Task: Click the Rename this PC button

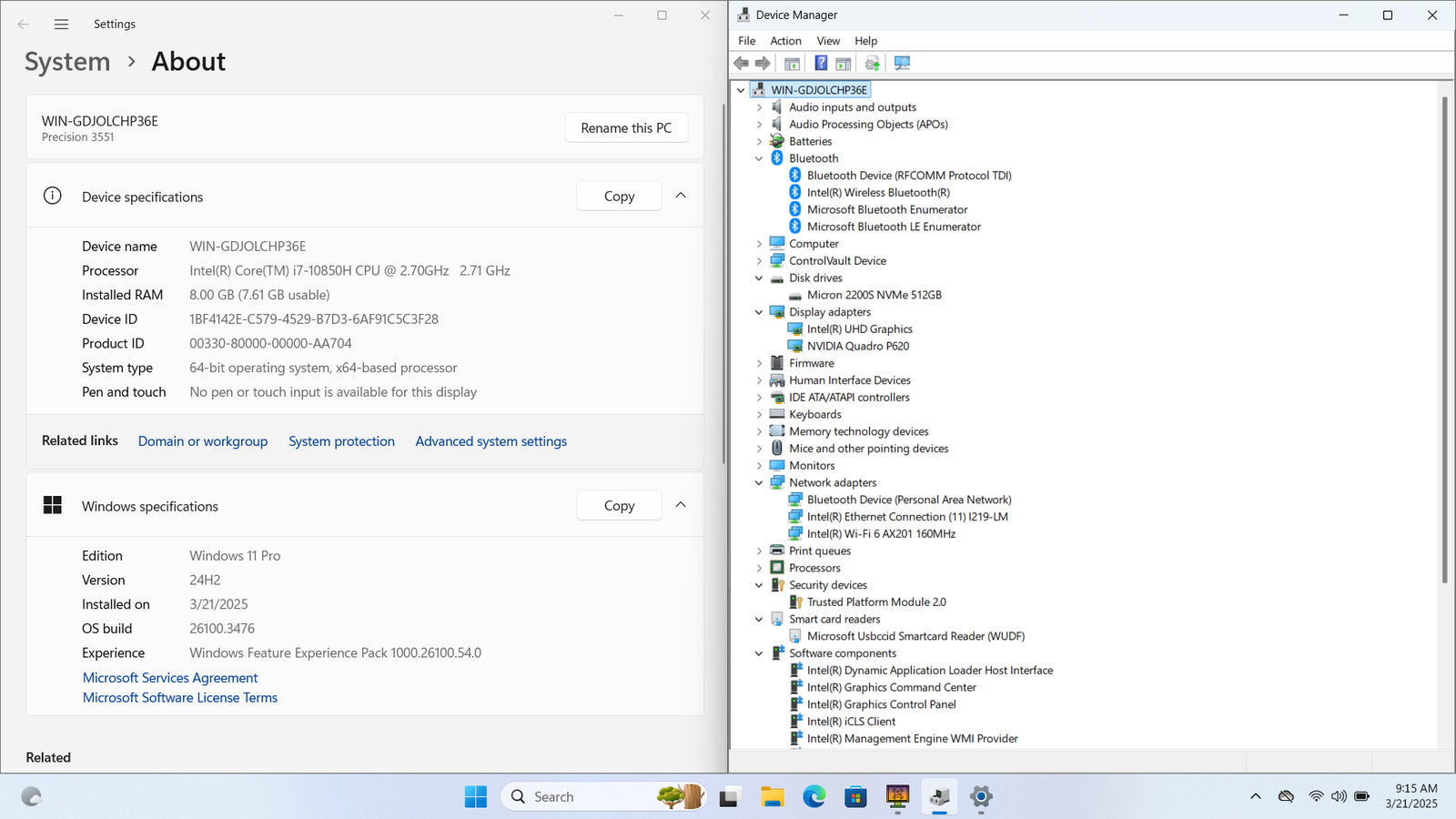Action: [x=626, y=128]
